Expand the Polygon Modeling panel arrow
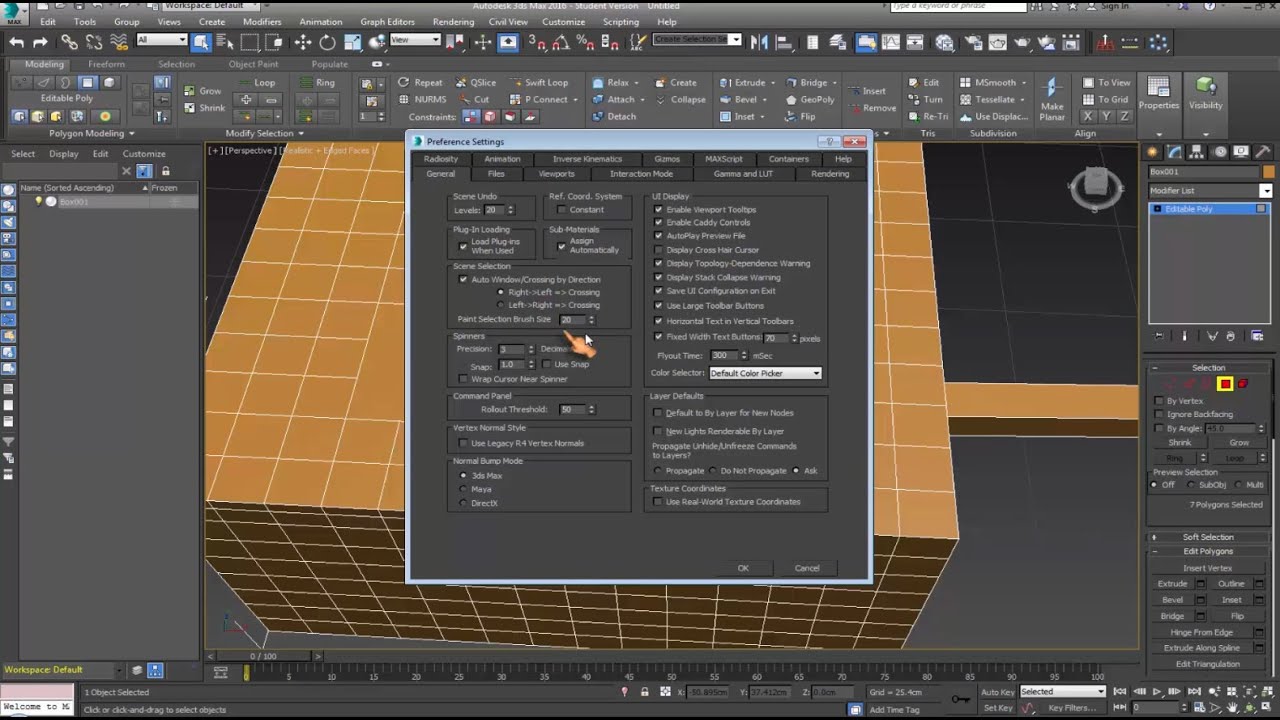The width and height of the screenshot is (1280, 720). click(x=131, y=134)
